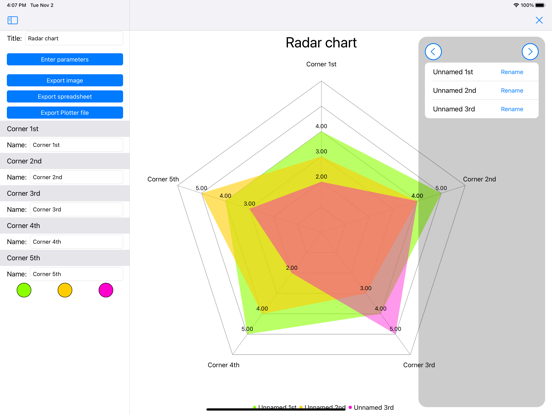Edit the chart Title text field

[x=74, y=38]
